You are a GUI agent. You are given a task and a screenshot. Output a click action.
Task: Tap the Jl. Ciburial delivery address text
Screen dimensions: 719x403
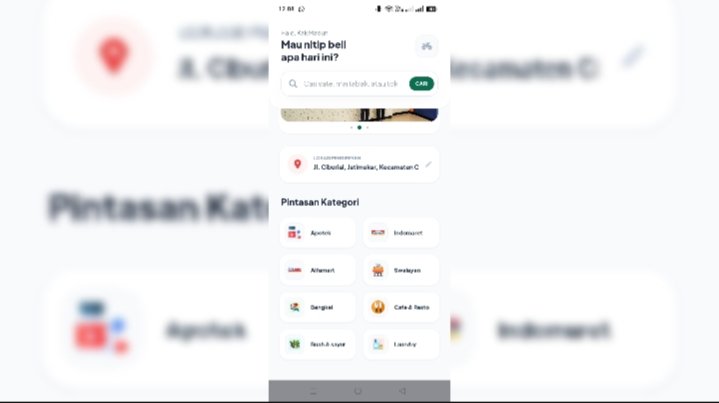point(366,167)
